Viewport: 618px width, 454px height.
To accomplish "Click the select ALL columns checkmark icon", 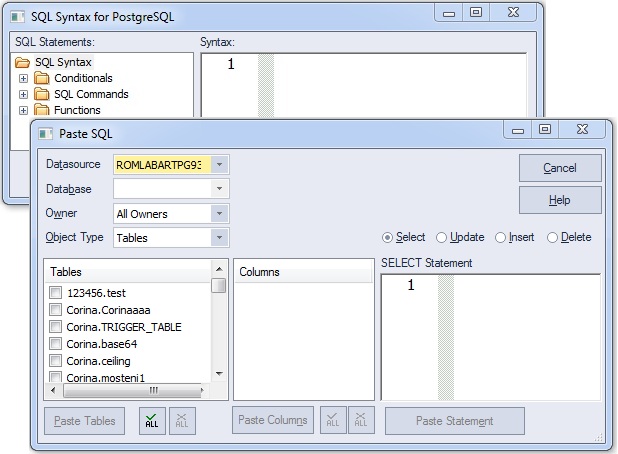I will [333, 420].
